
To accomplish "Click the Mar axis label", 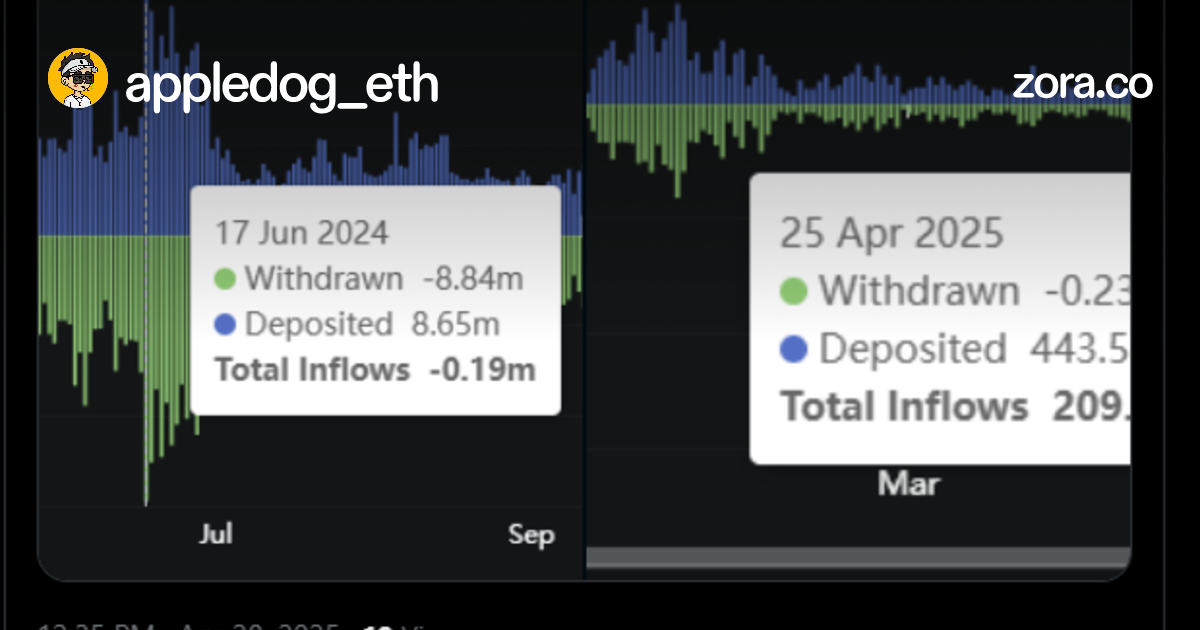I will tap(909, 485).
